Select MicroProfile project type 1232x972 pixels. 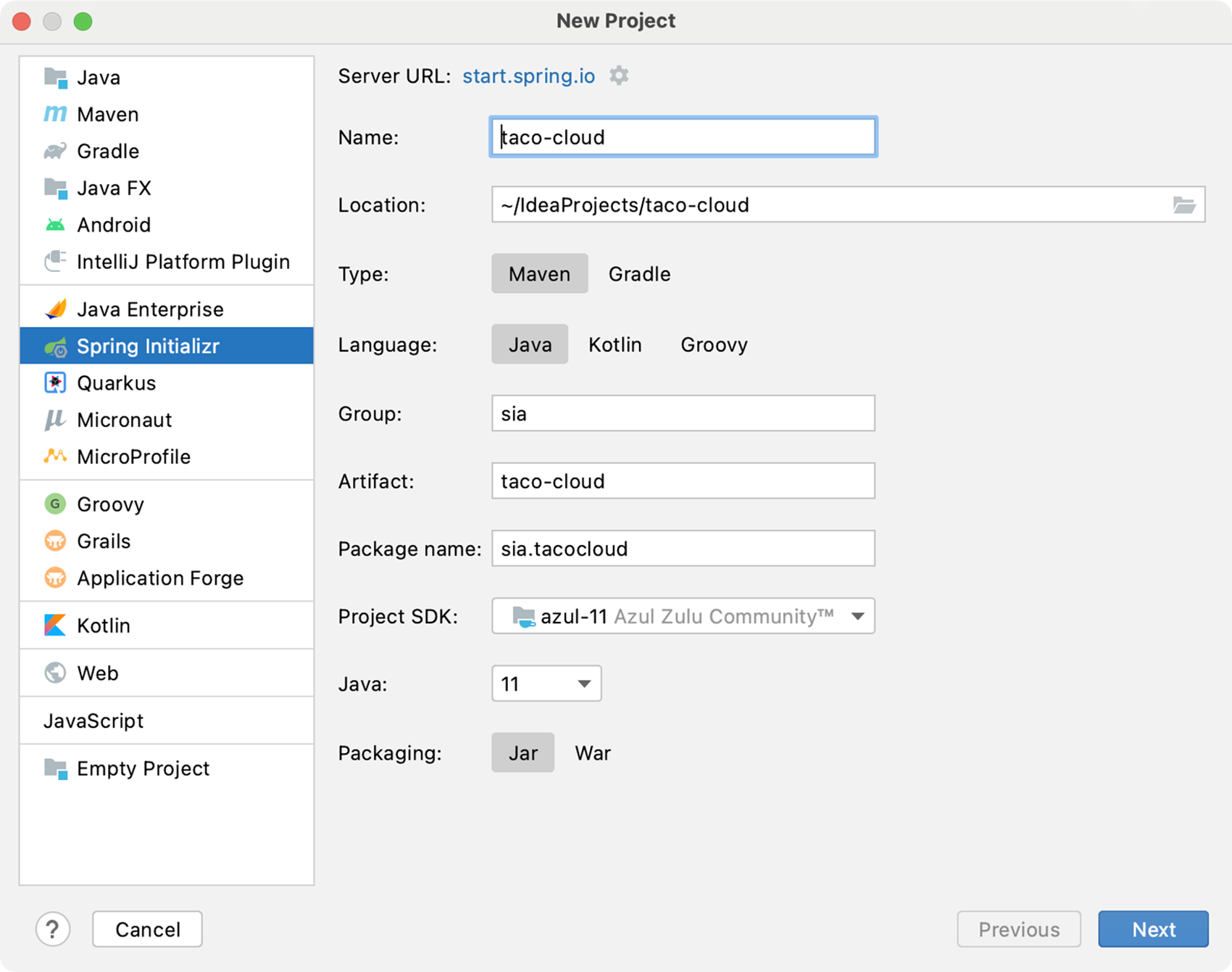click(x=167, y=457)
